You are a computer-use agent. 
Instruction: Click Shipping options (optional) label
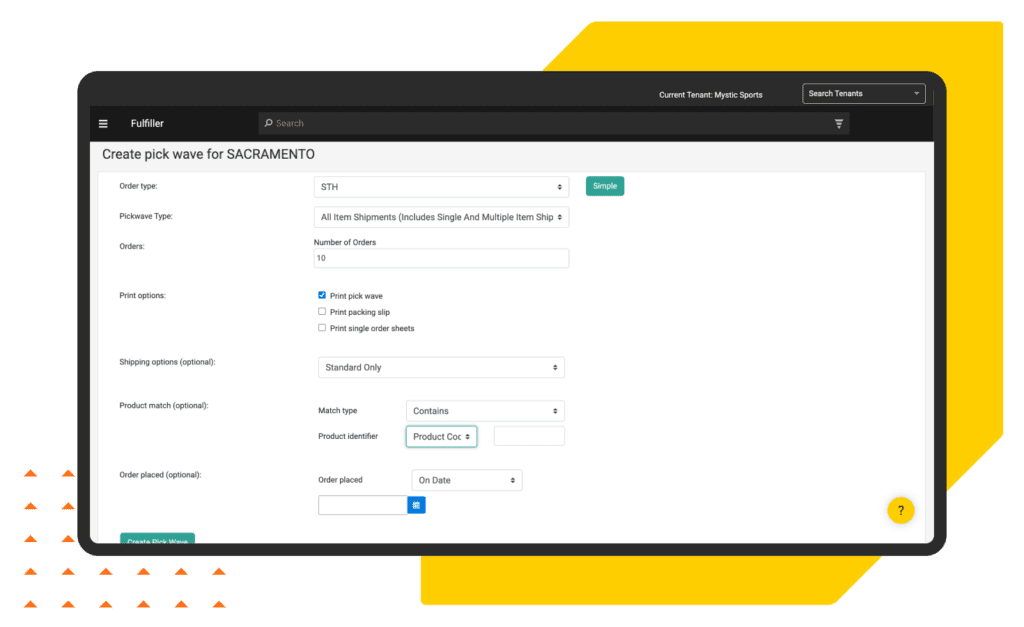coord(167,362)
